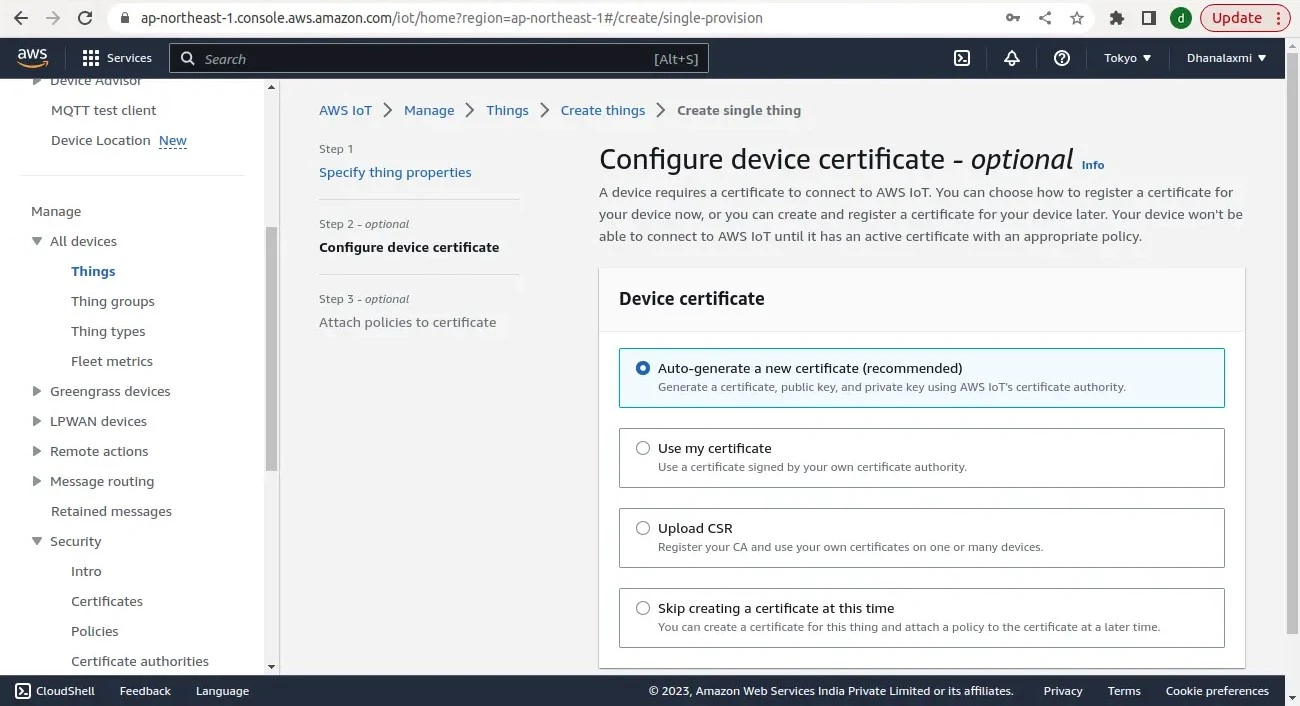Viewport: 1300px width, 706px height.
Task: Share this page using share icon
Action: click(1045, 18)
